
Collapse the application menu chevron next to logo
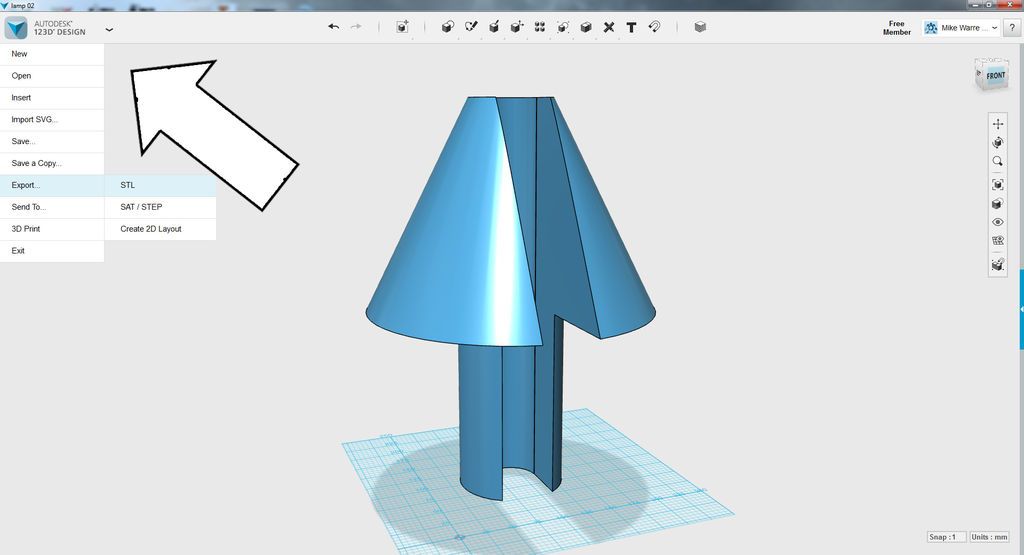coord(109,29)
